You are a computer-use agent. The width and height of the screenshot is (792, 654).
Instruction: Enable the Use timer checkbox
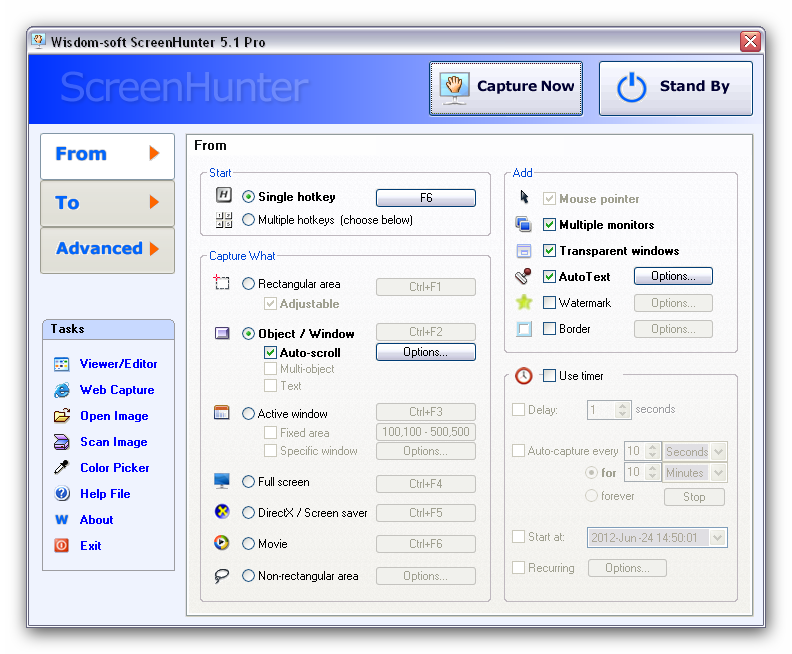[549, 375]
